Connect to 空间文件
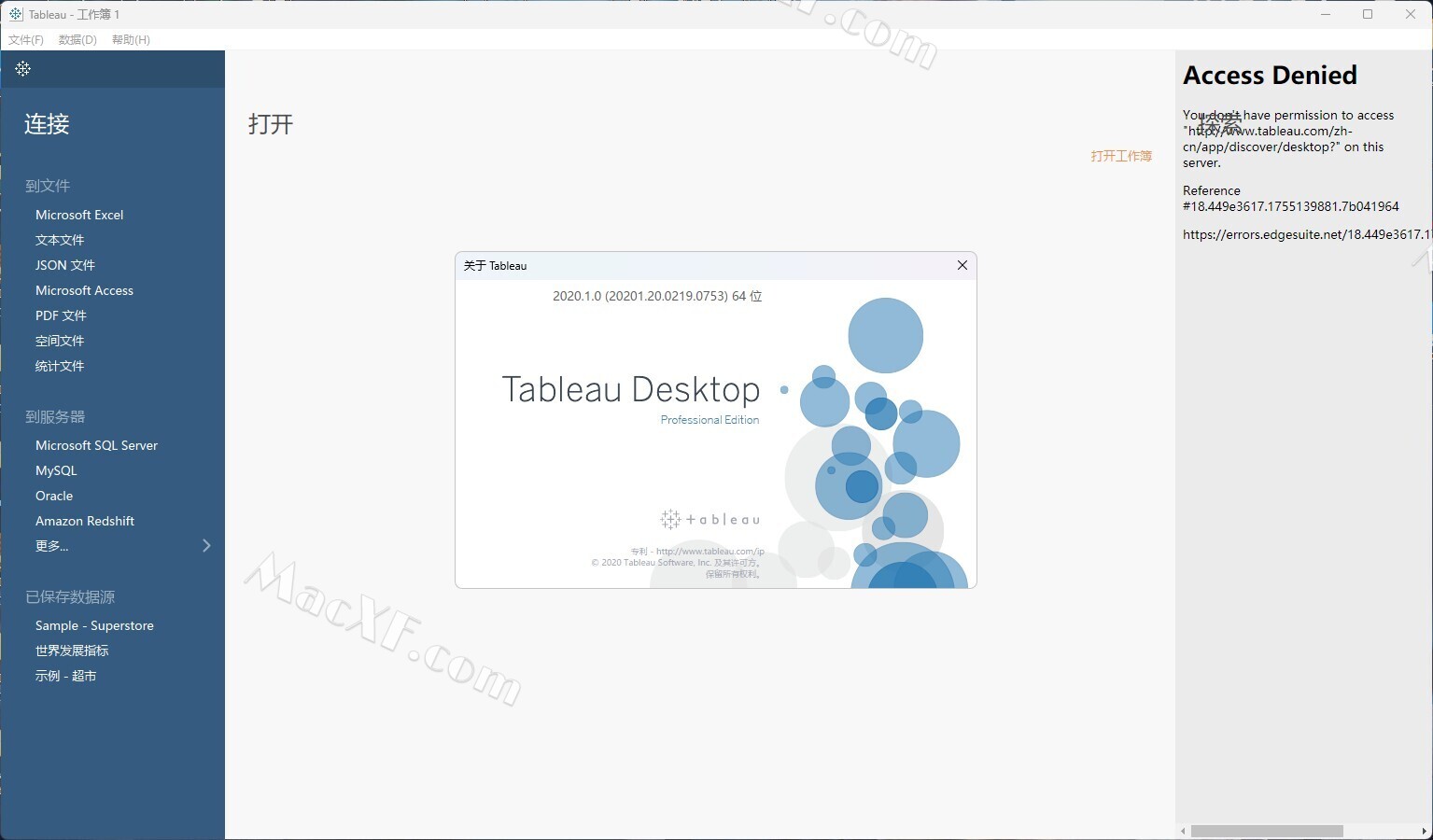The width and height of the screenshot is (1433, 840). tap(60, 341)
